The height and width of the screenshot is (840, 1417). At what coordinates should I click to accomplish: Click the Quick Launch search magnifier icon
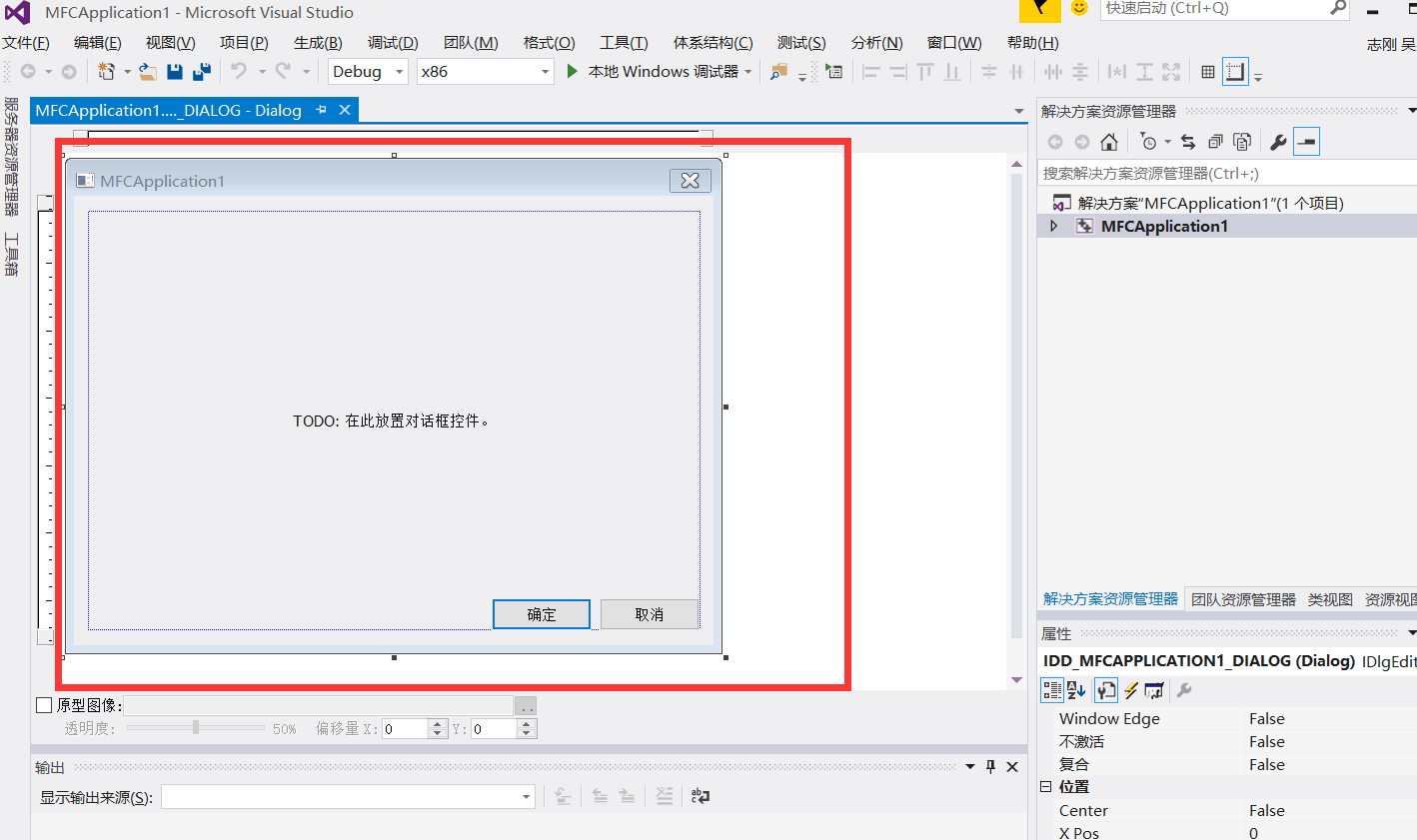pyautogui.click(x=1338, y=8)
